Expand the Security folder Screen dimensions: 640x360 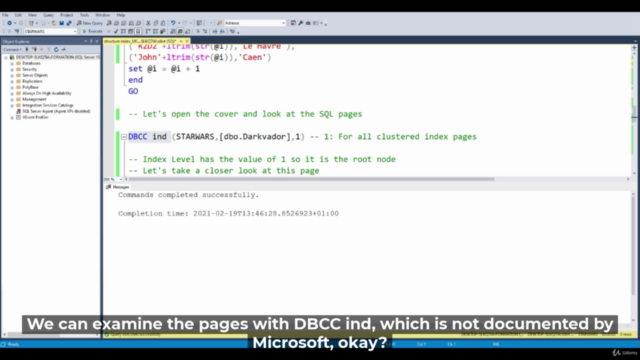[x=12, y=69]
